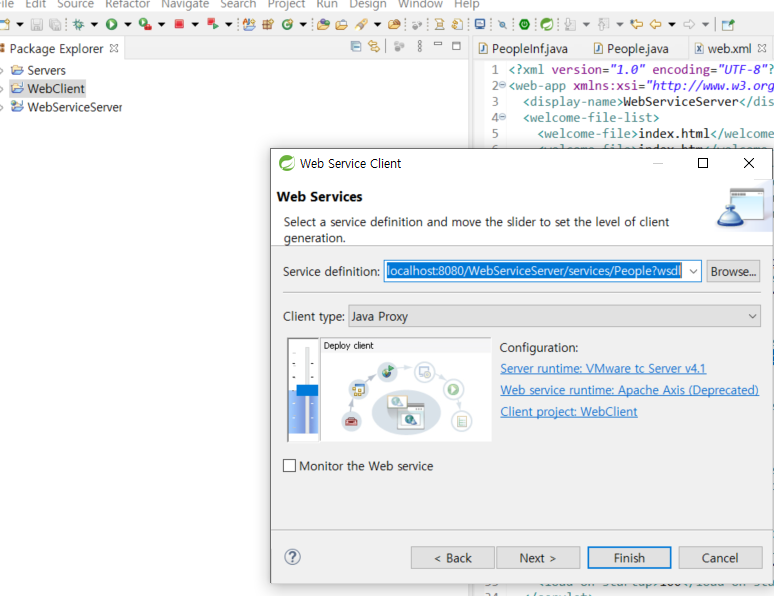Viewport: 774px width, 596px height.
Task: Open Package Explorer View Menu dots
Action: 420,47
